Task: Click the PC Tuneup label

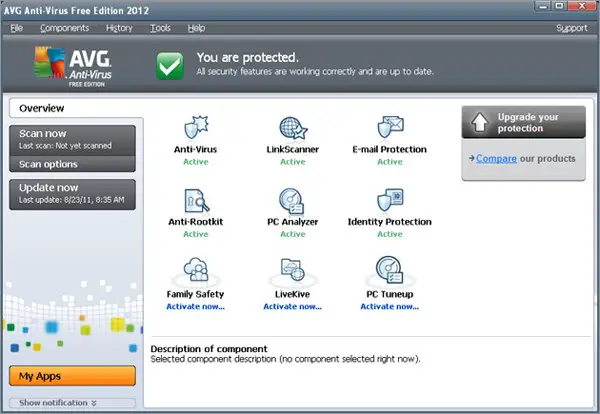Action: pyautogui.click(x=390, y=294)
